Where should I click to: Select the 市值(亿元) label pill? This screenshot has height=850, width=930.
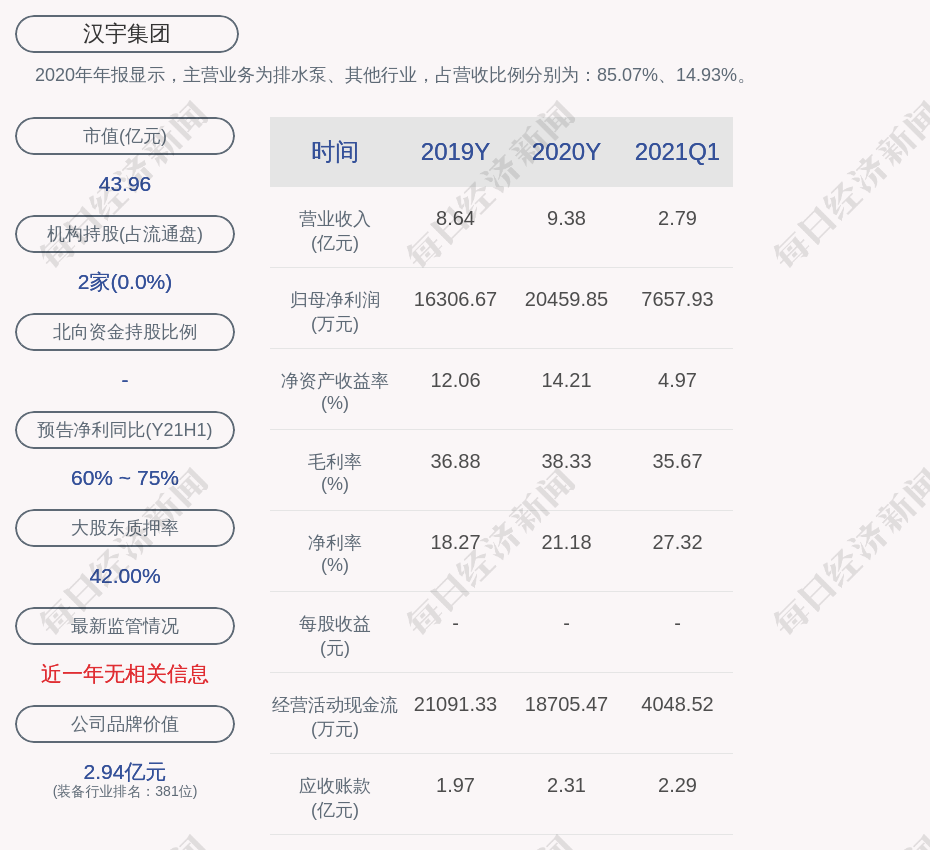tap(125, 136)
